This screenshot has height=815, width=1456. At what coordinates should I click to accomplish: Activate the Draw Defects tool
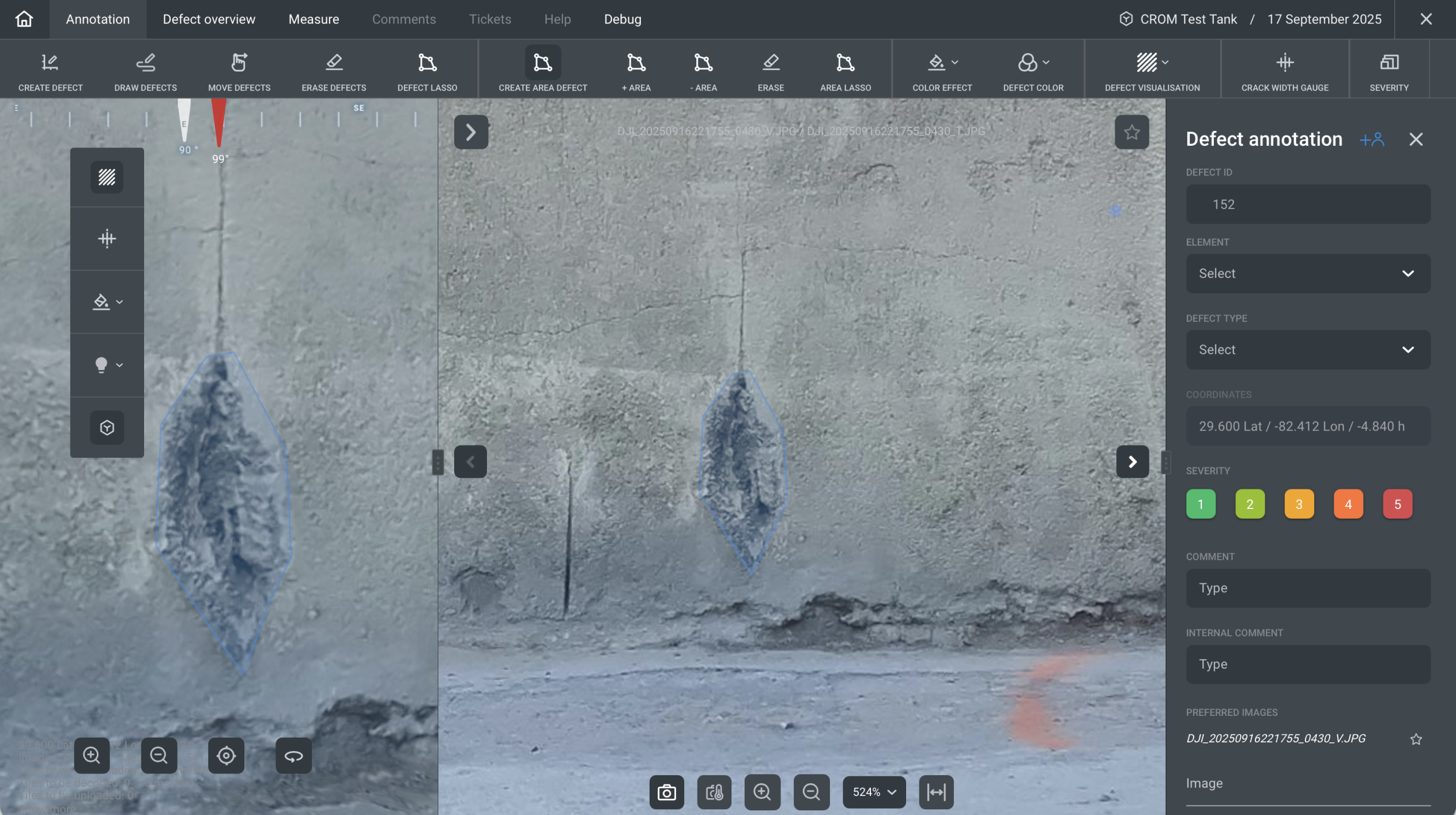[145, 69]
